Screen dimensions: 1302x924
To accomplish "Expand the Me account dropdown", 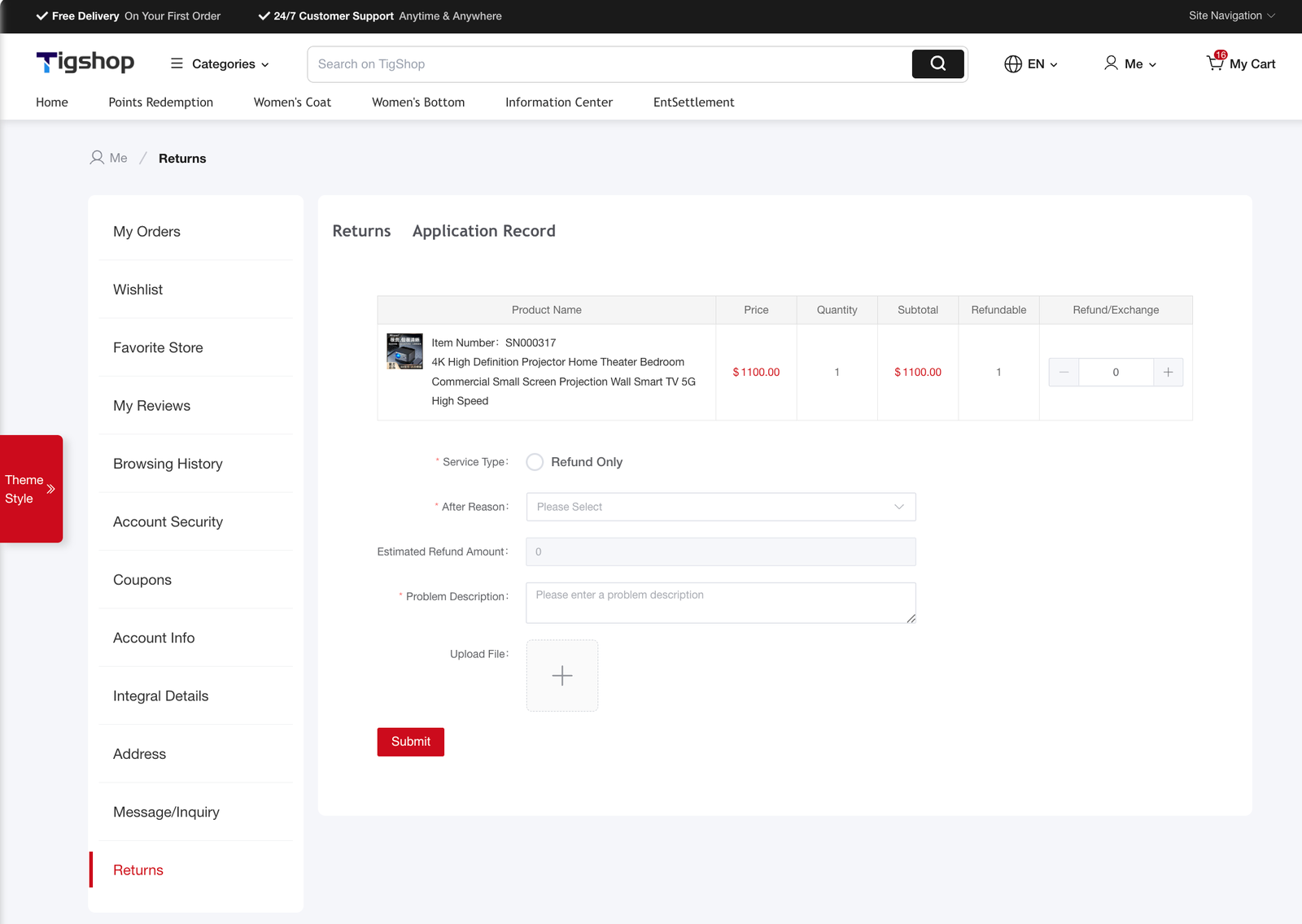I will tap(1130, 63).
